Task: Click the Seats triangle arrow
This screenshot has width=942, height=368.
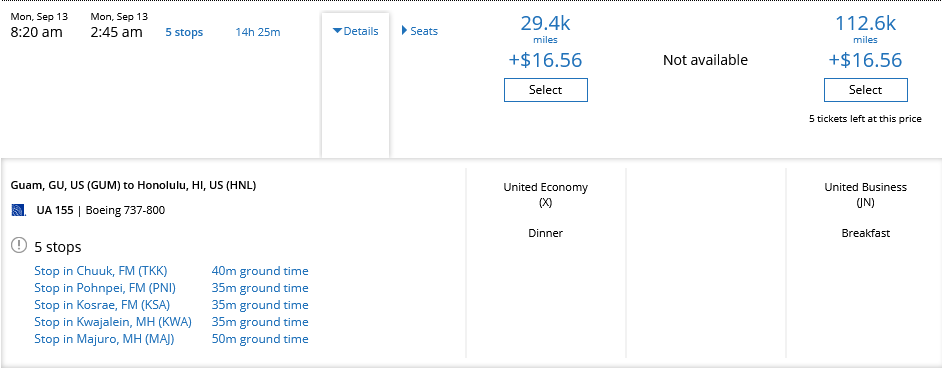Action: [x=404, y=31]
